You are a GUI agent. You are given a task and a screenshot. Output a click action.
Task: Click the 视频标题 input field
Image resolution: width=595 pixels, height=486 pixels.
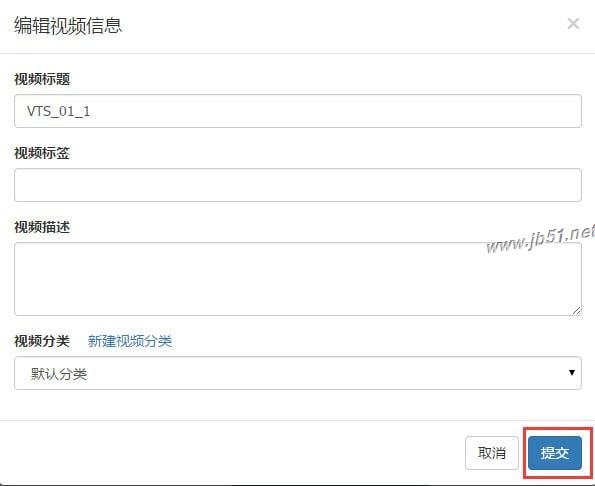[x=298, y=111]
